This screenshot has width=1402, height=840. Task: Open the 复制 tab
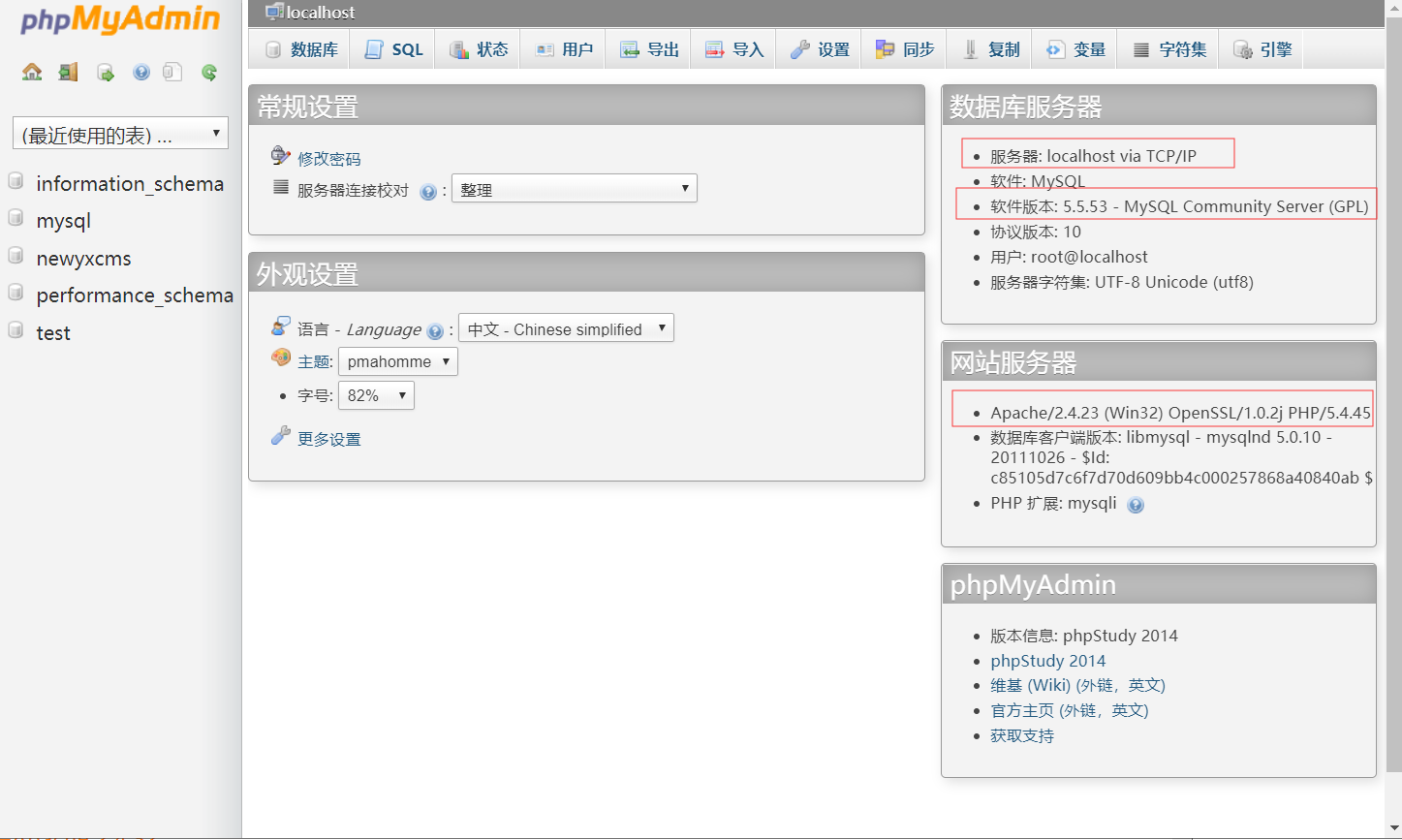[990, 49]
